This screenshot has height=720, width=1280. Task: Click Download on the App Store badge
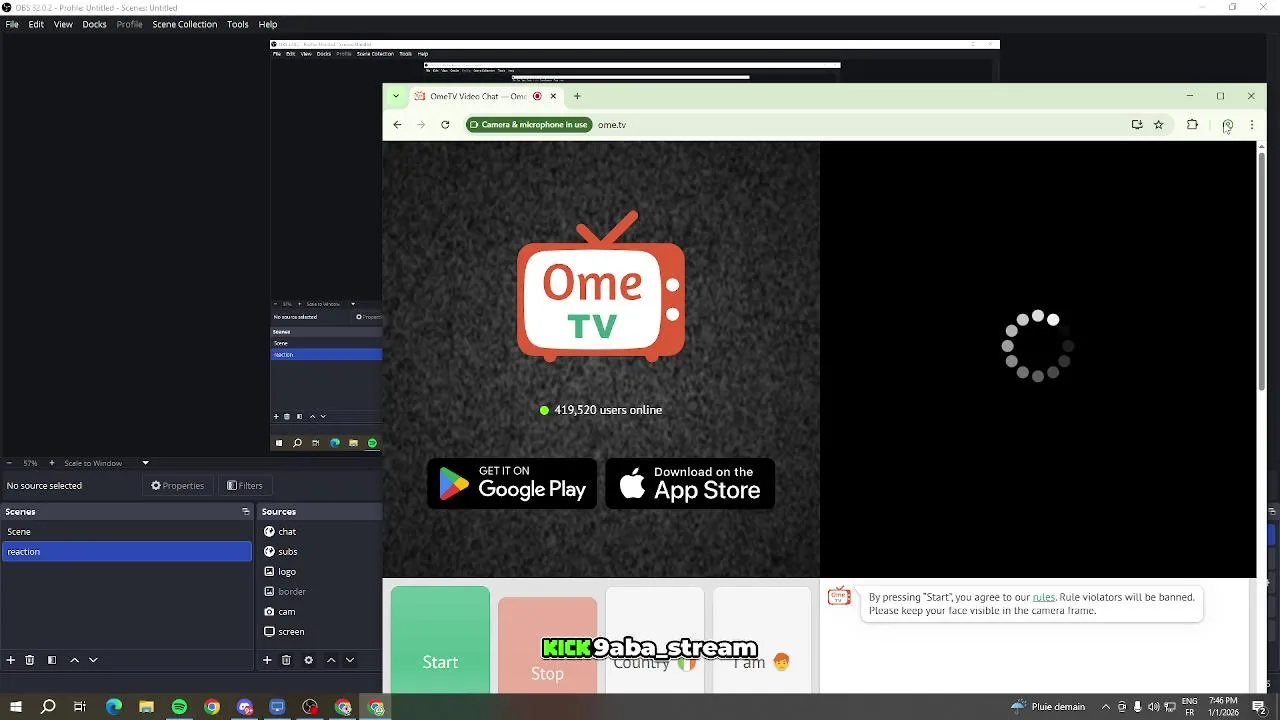tap(690, 484)
